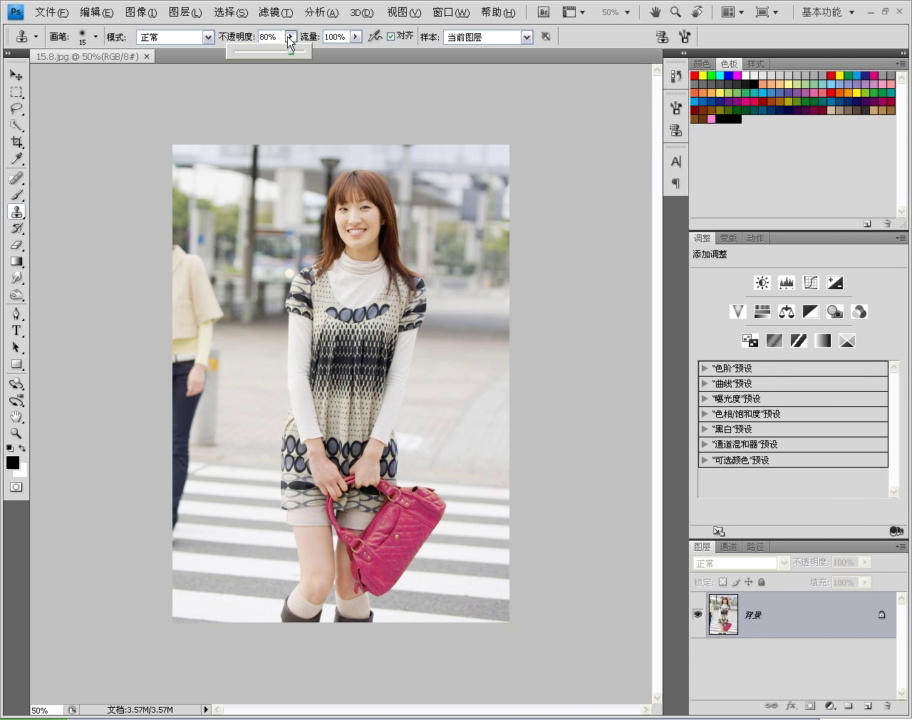Open the brush preset picker dropdown
The height and width of the screenshot is (720, 912).
(x=95, y=37)
